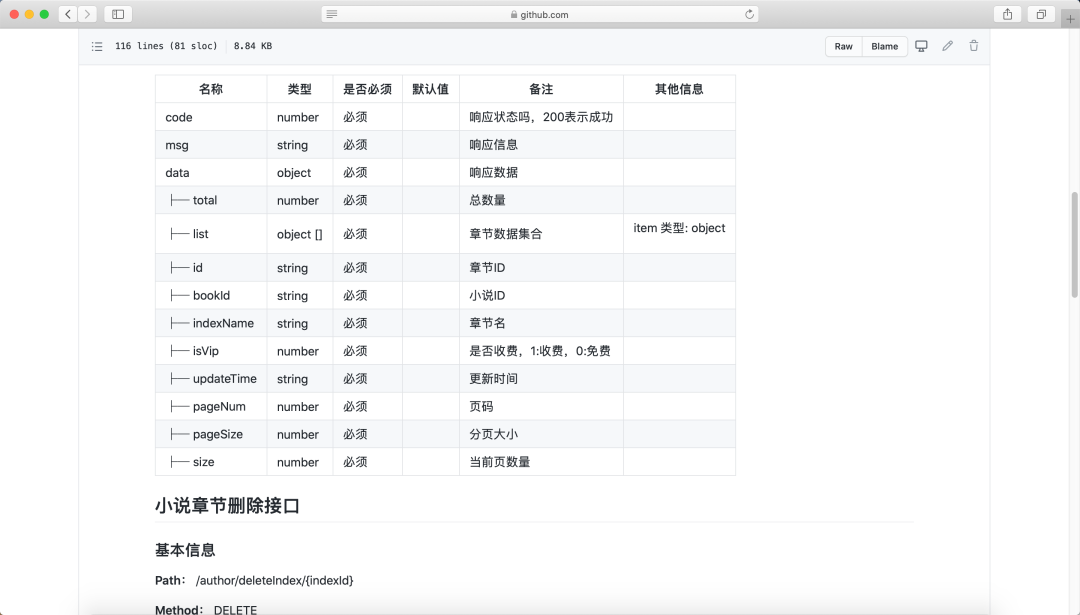Click the 'pageNum' field name
The height and width of the screenshot is (615, 1080).
point(219,406)
